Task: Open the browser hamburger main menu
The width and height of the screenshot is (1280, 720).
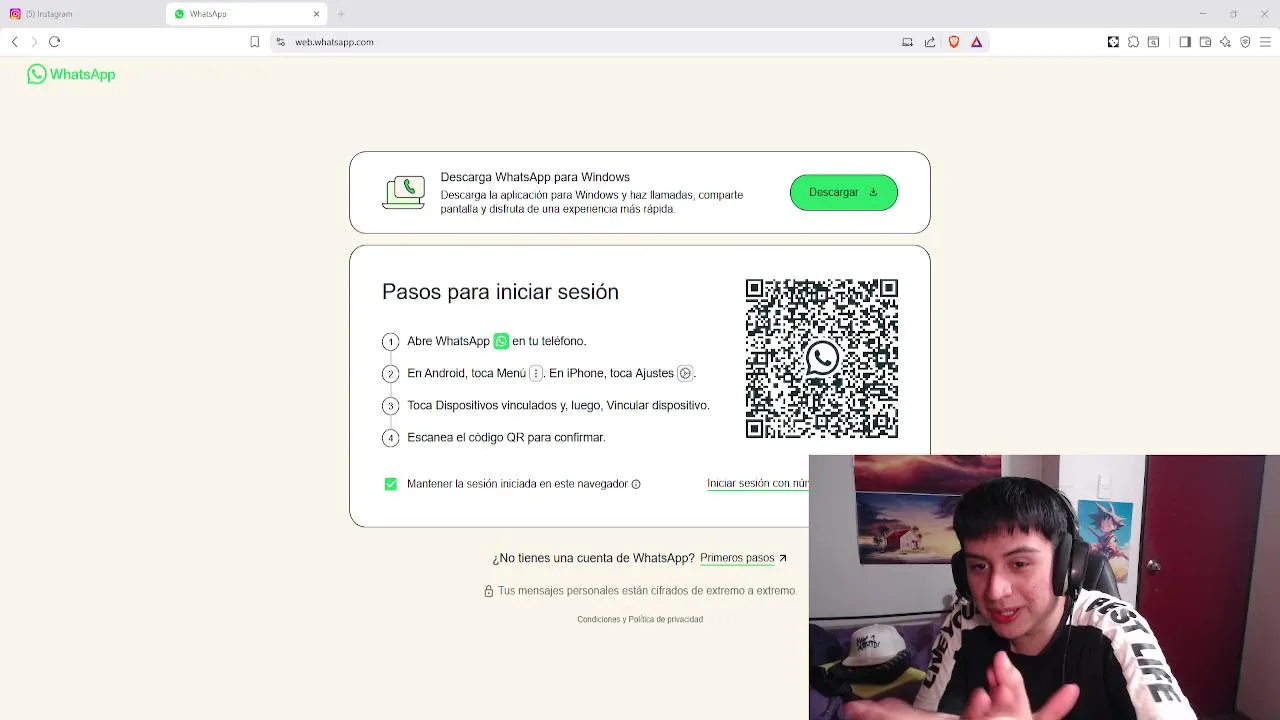Action: coord(1265,42)
